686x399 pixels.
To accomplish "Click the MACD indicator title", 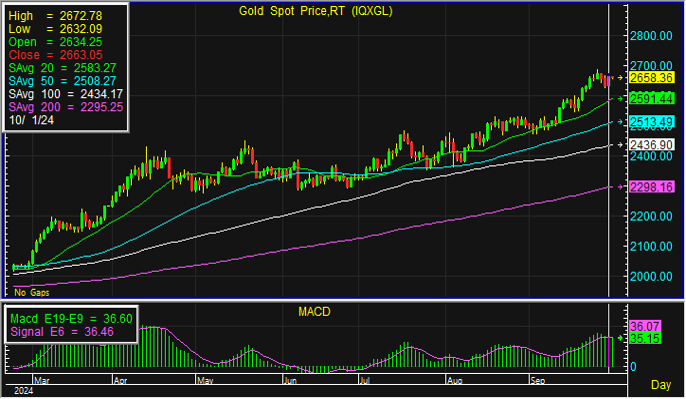I will tap(314, 312).
